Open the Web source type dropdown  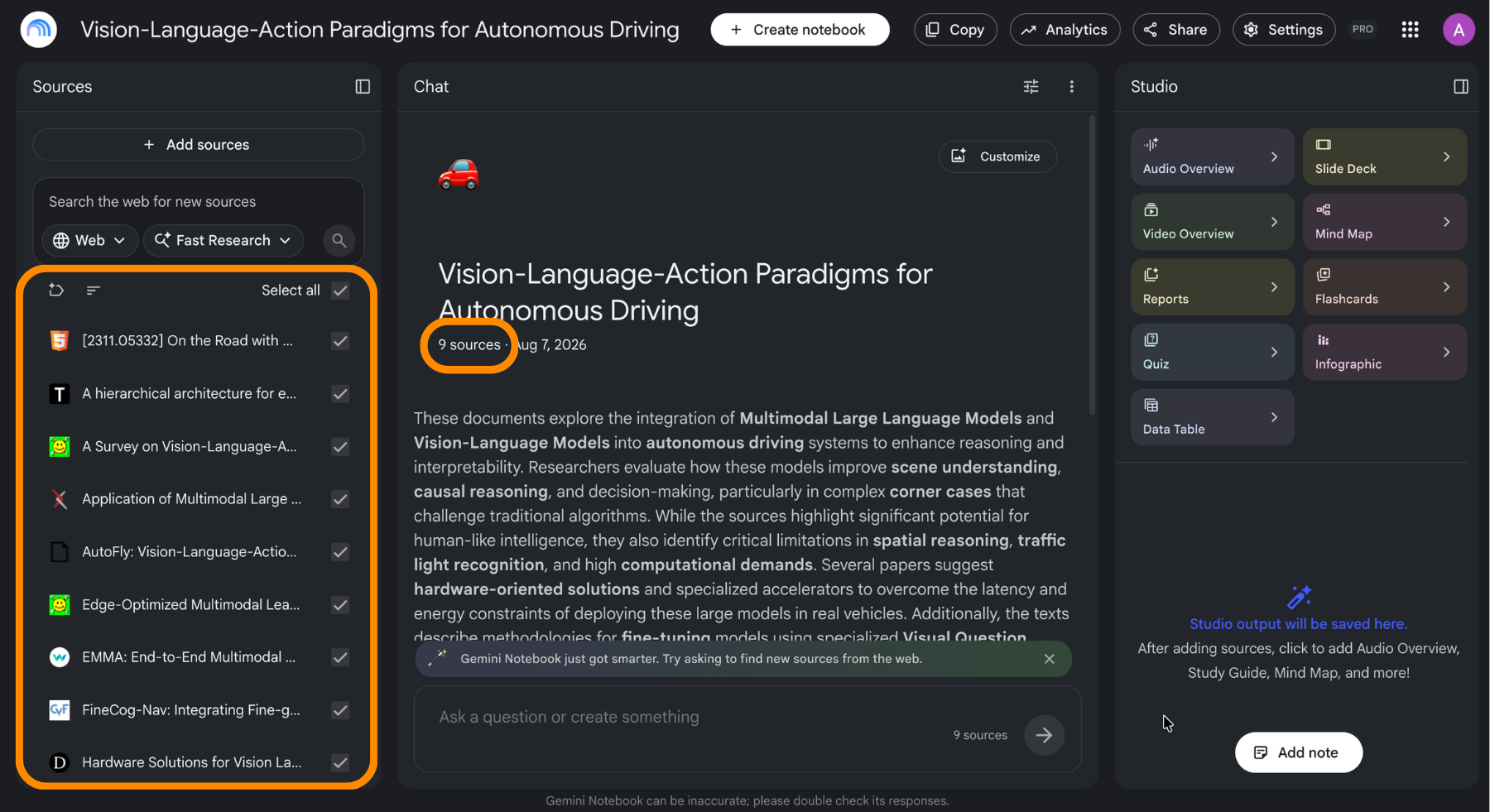coord(89,240)
